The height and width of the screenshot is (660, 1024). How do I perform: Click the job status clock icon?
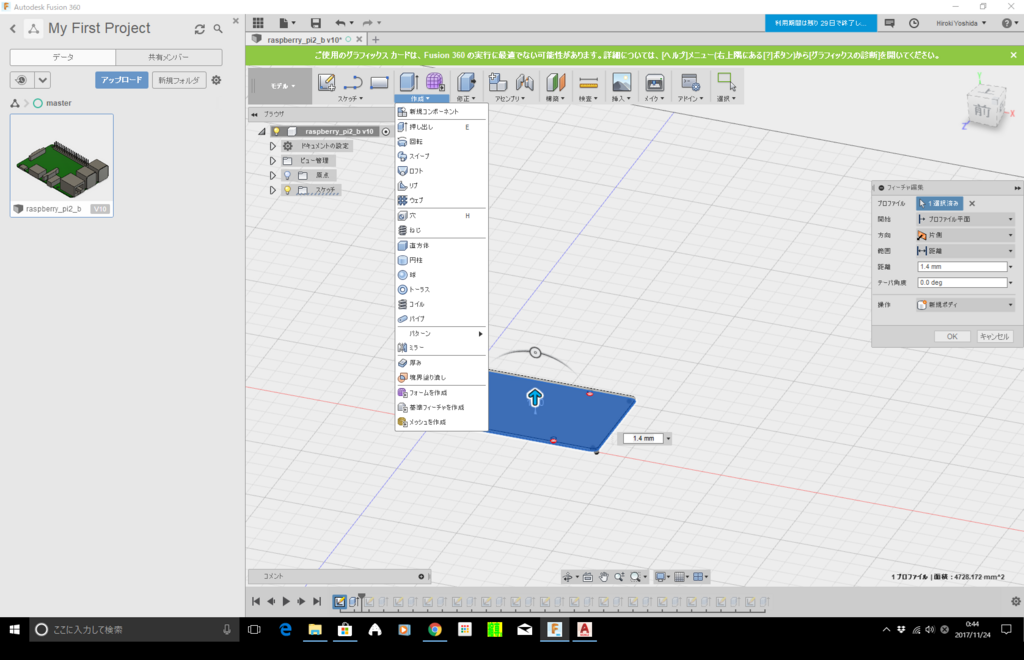tap(914, 23)
